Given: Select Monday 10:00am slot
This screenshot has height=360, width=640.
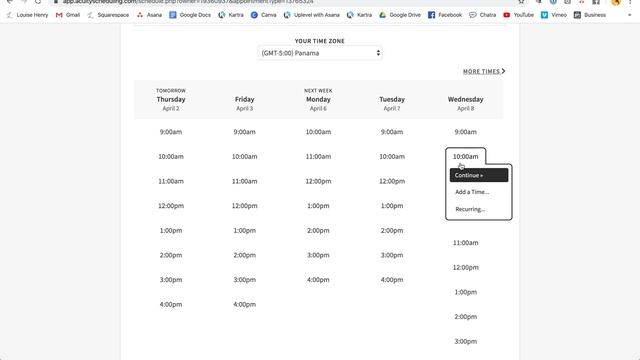Looking at the screenshot, I should [318, 132].
